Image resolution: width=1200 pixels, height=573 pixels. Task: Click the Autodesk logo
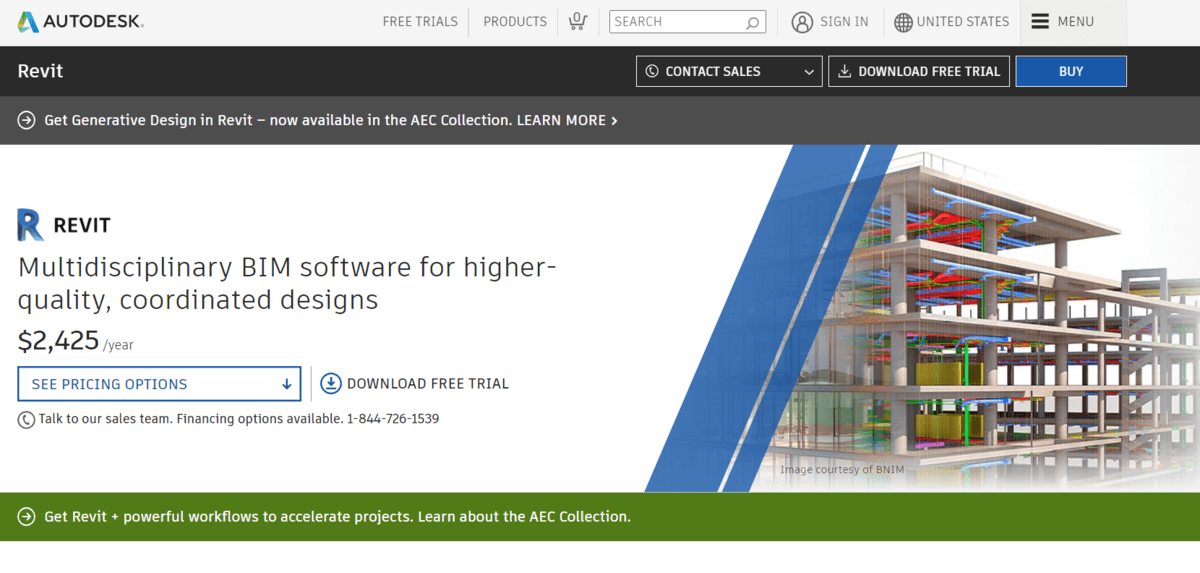coord(80,21)
